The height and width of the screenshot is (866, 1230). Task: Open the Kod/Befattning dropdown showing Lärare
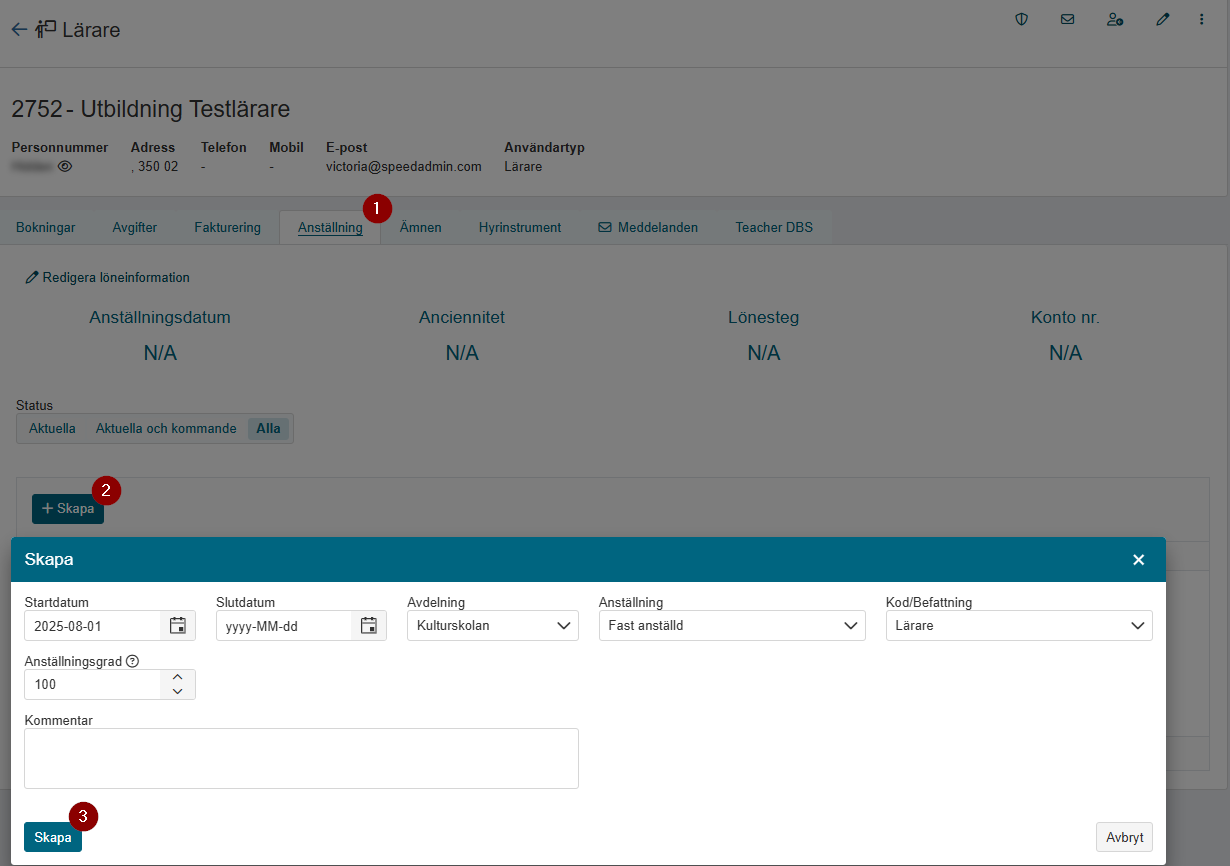click(x=1019, y=626)
